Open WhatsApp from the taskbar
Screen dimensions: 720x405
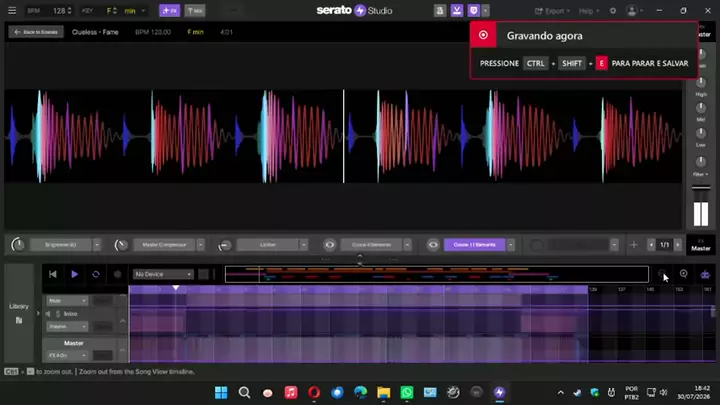[x=407, y=393]
